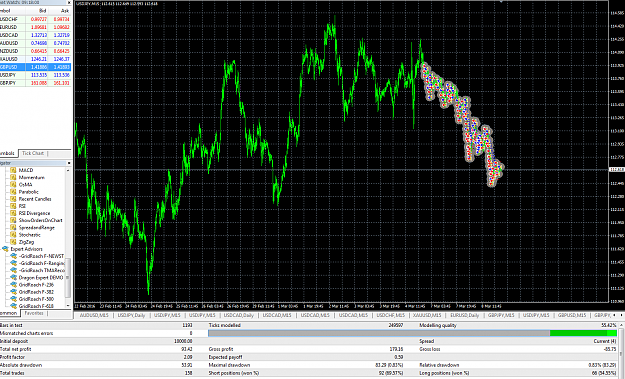Click the Maximal drawdown label
This screenshot has height=379, width=625.
click(229, 365)
